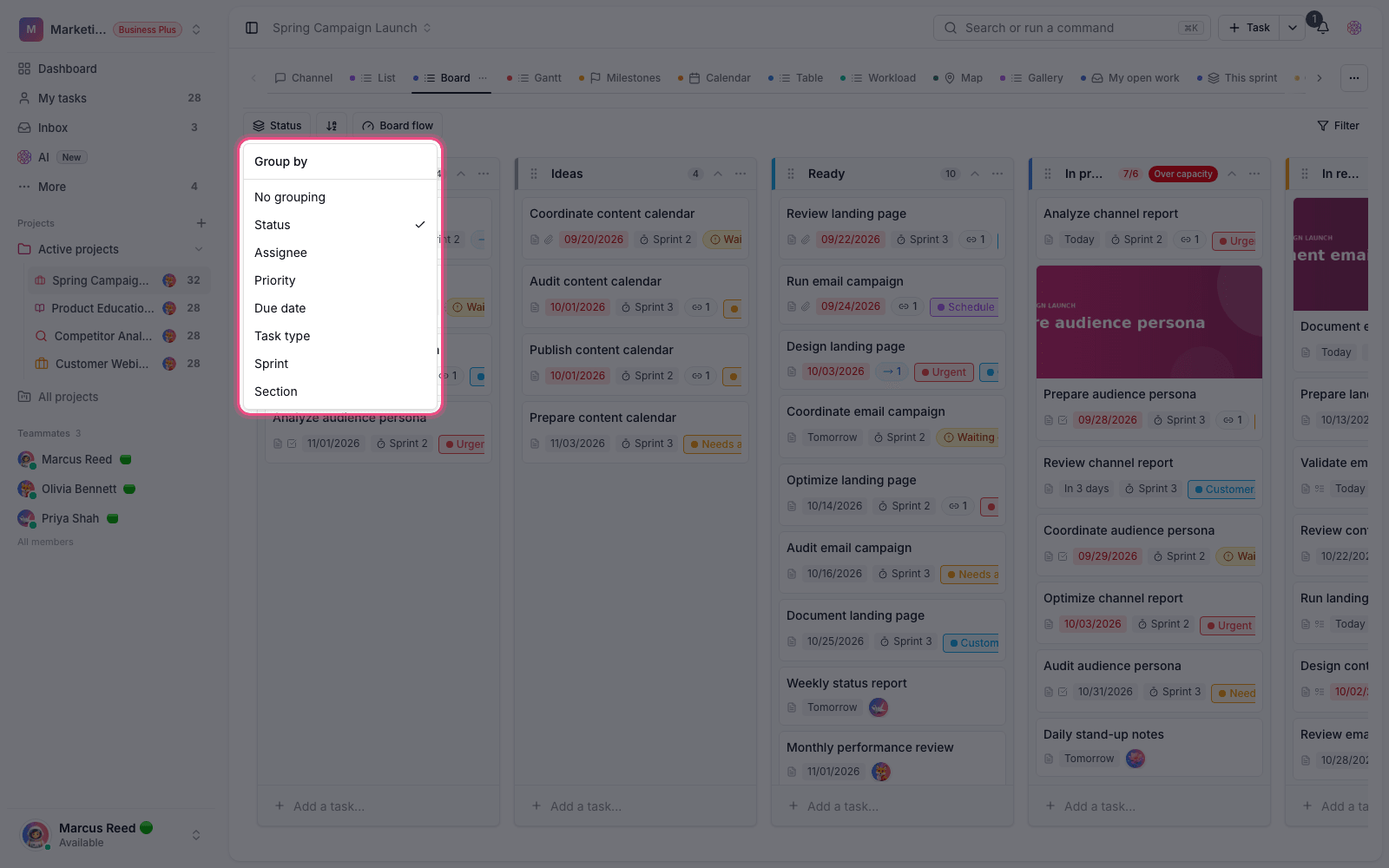Viewport: 1389px width, 868px height.
Task: Open the user avatar at top right
Action: coord(1354,28)
